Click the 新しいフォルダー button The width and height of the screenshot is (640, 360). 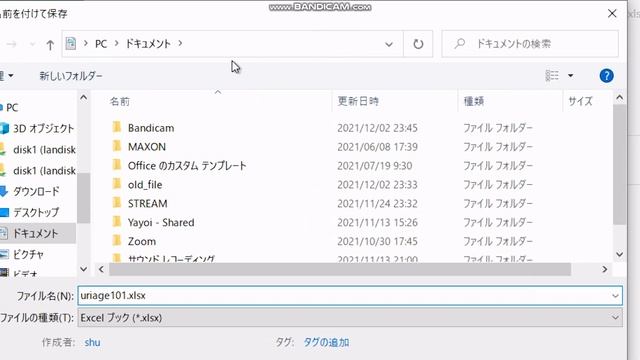click(x=71, y=76)
